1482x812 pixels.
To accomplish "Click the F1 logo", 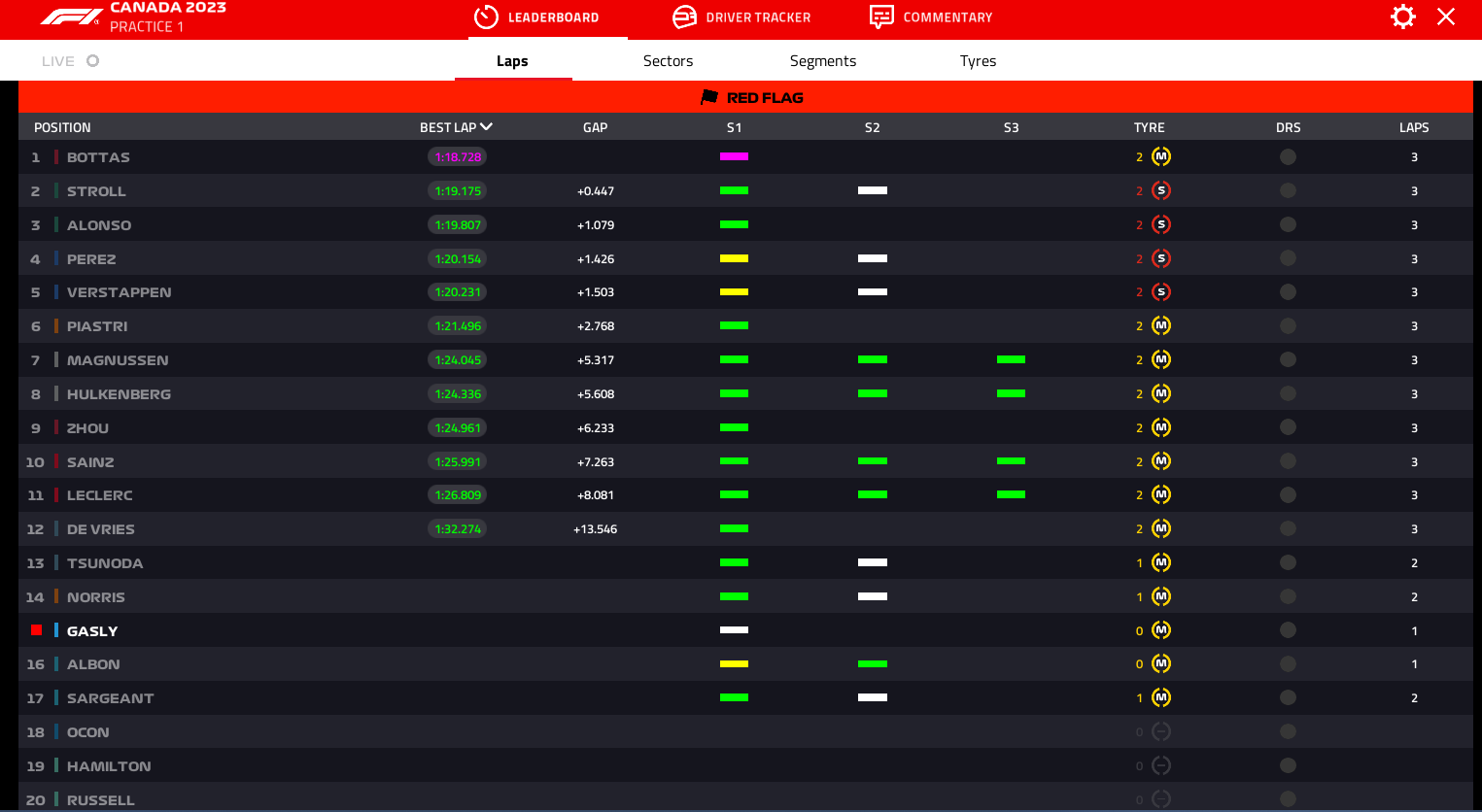I will coord(71,17).
